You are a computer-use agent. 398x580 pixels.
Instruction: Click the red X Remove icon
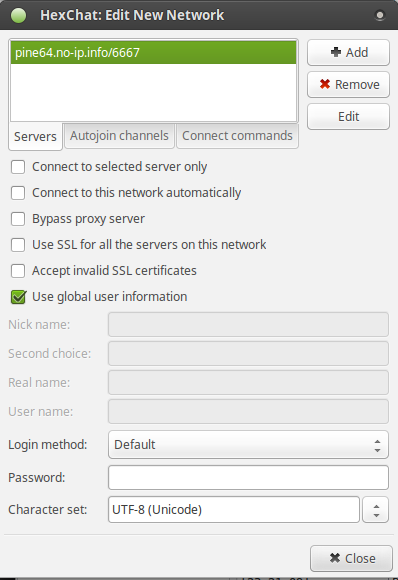(325, 84)
